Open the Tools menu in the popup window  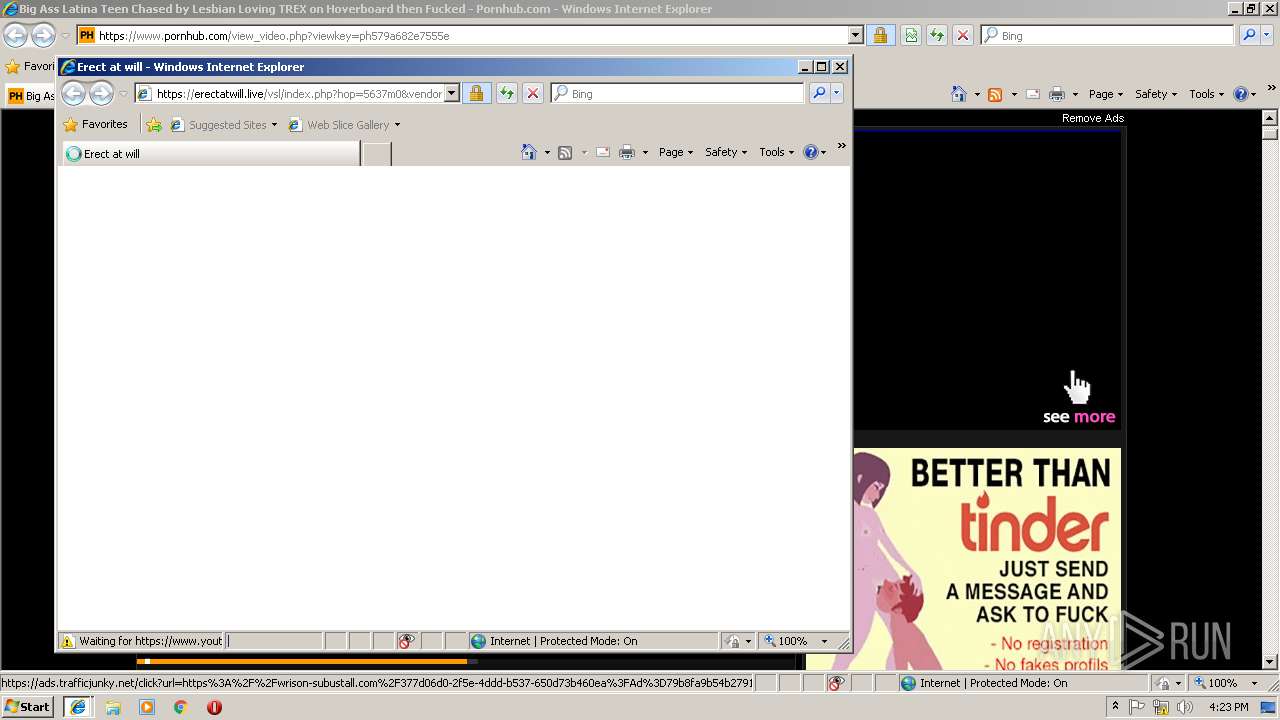pos(776,152)
